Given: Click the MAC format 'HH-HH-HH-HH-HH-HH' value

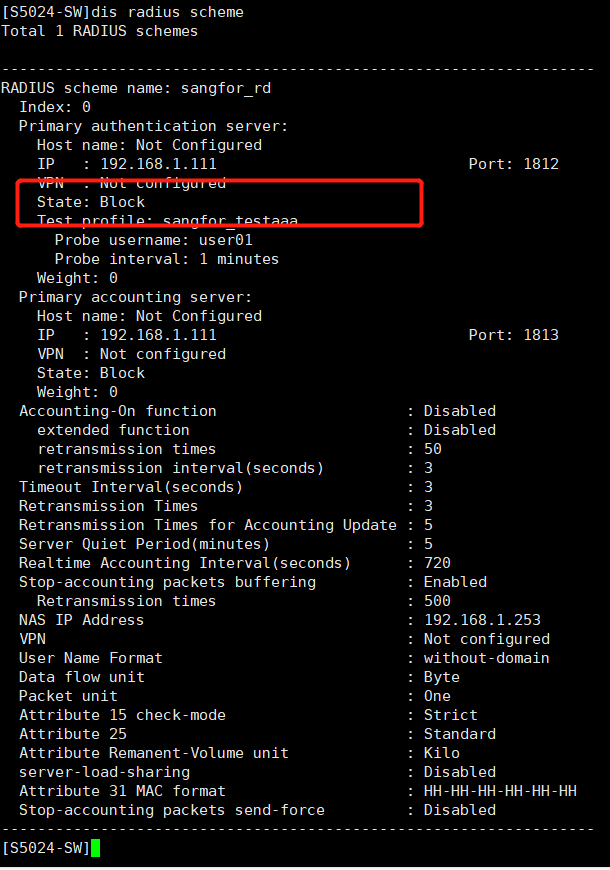Looking at the screenshot, I should coord(500,791).
